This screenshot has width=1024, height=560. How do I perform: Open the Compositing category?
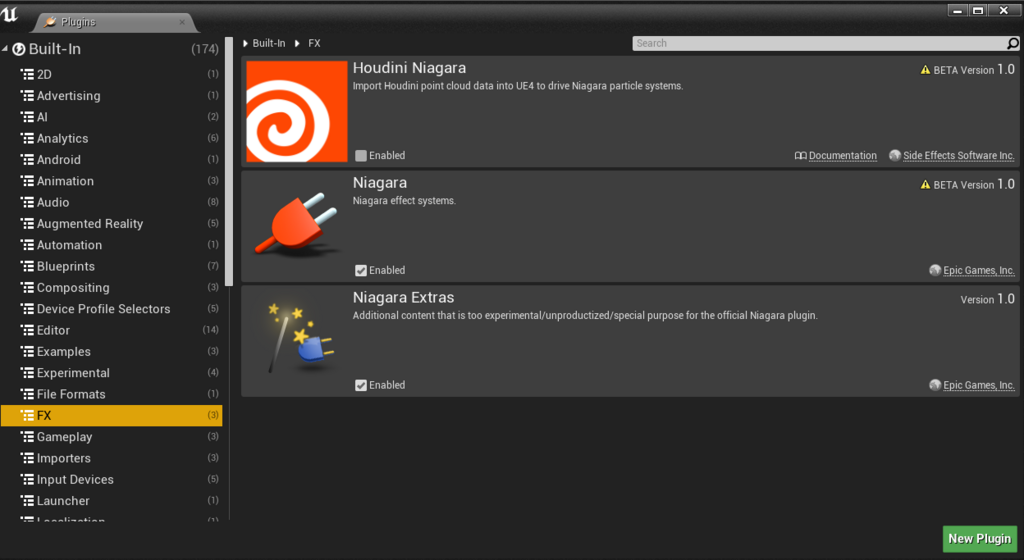112,288
